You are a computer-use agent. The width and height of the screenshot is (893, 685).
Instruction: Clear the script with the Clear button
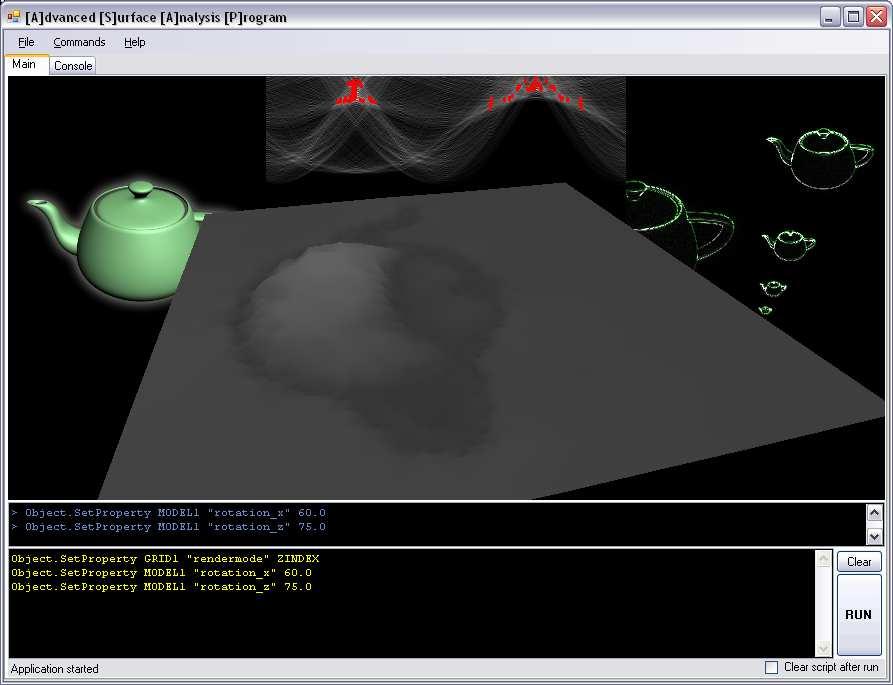(x=859, y=562)
